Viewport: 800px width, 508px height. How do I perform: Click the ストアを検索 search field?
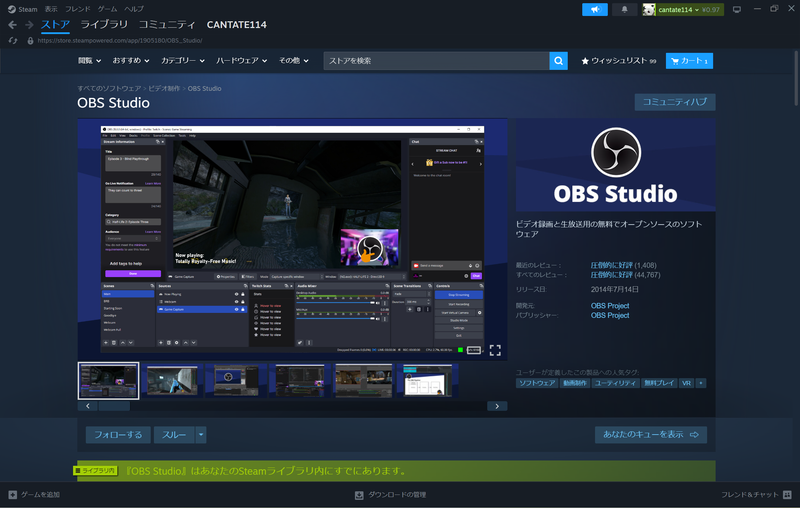pyautogui.click(x=436, y=61)
